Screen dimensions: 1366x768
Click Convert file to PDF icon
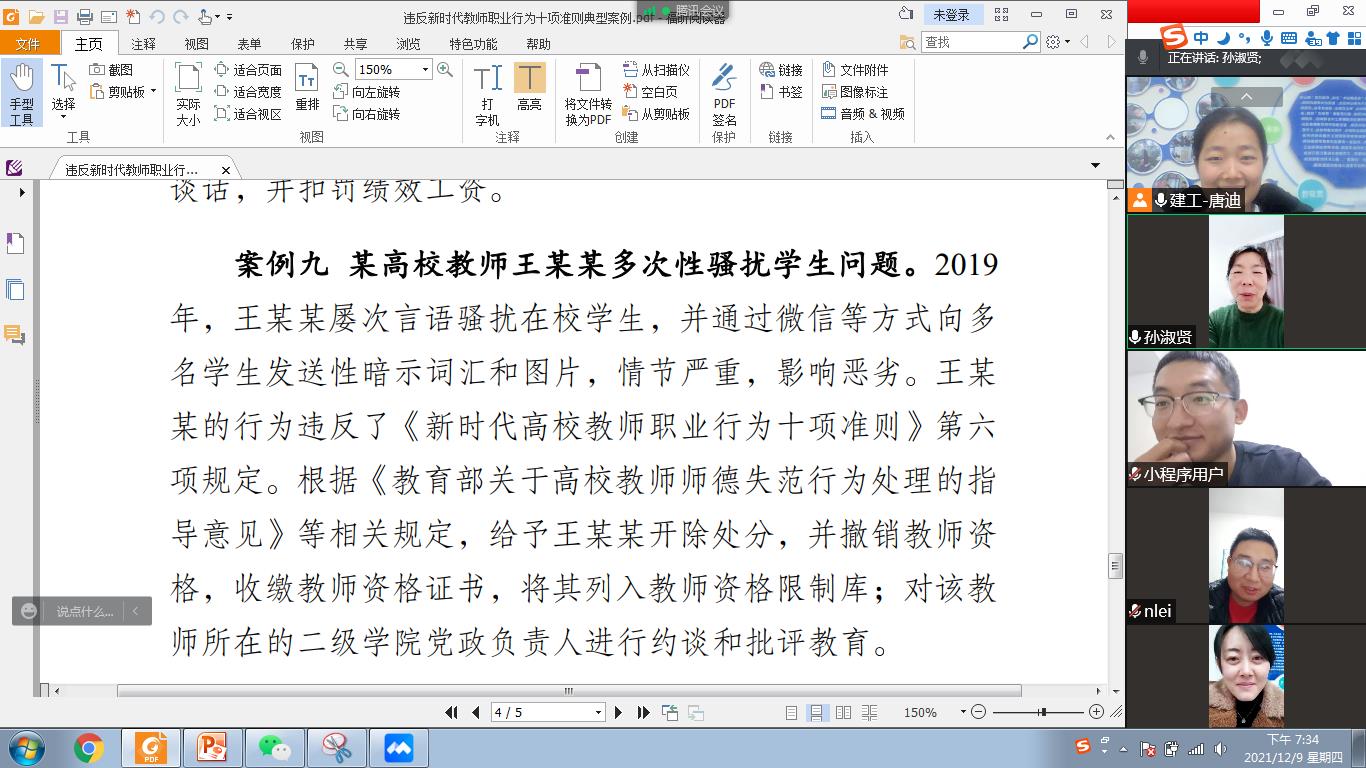588,93
